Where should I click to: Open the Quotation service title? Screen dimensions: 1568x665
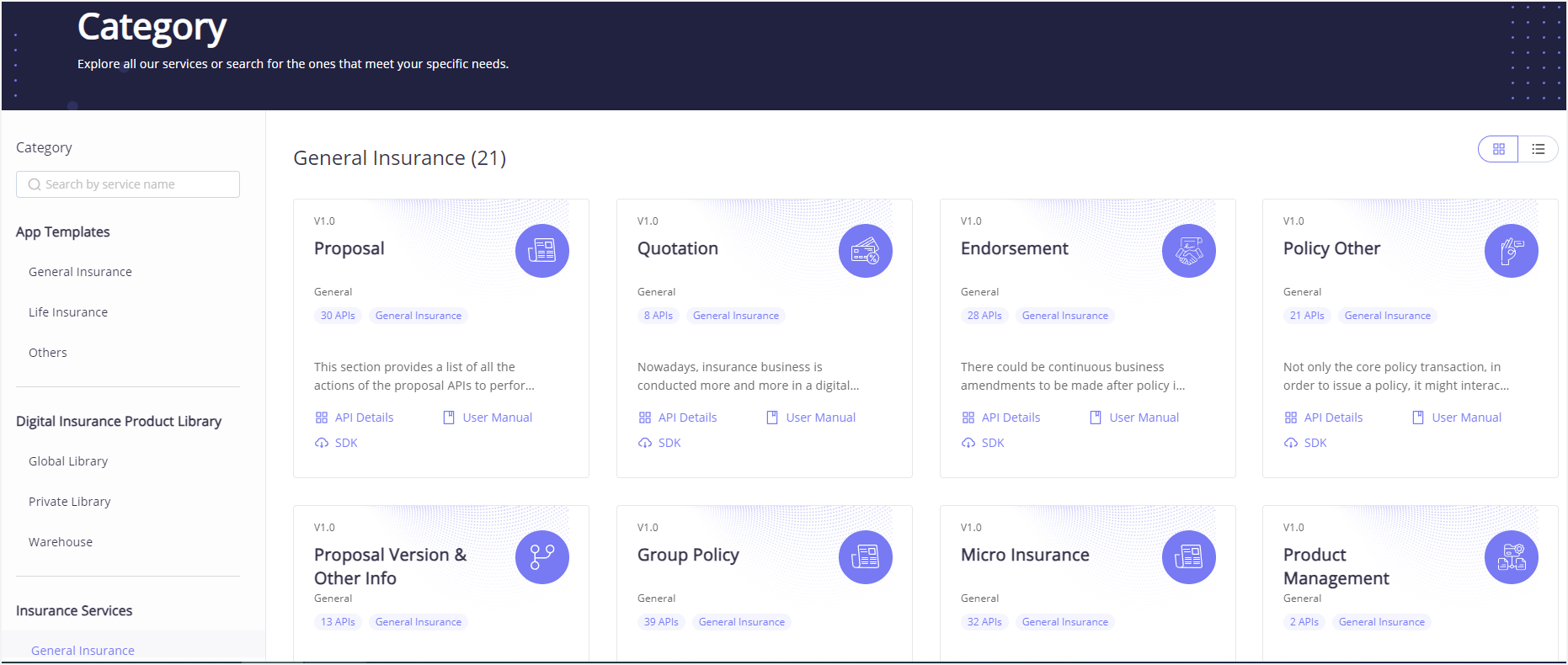[x=678, y=248]
